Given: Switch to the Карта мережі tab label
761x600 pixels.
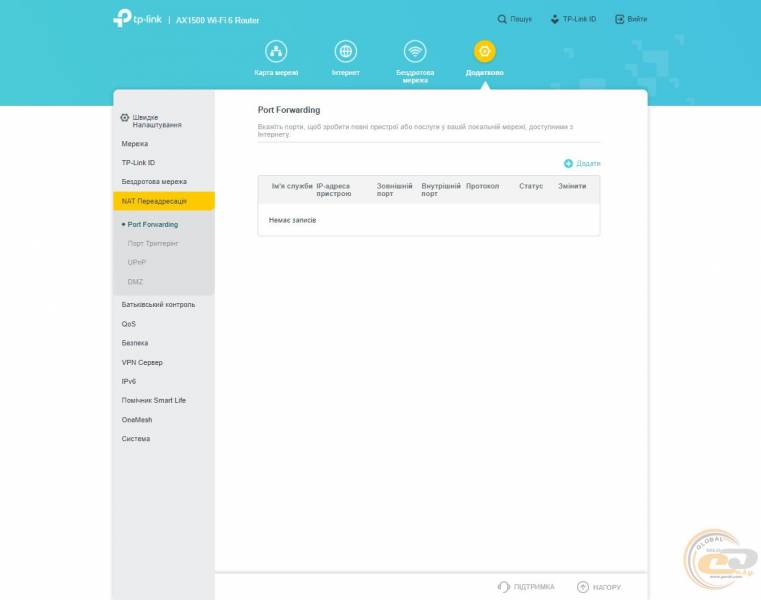Looking at the screenshot, I should [x=276, y=72].
